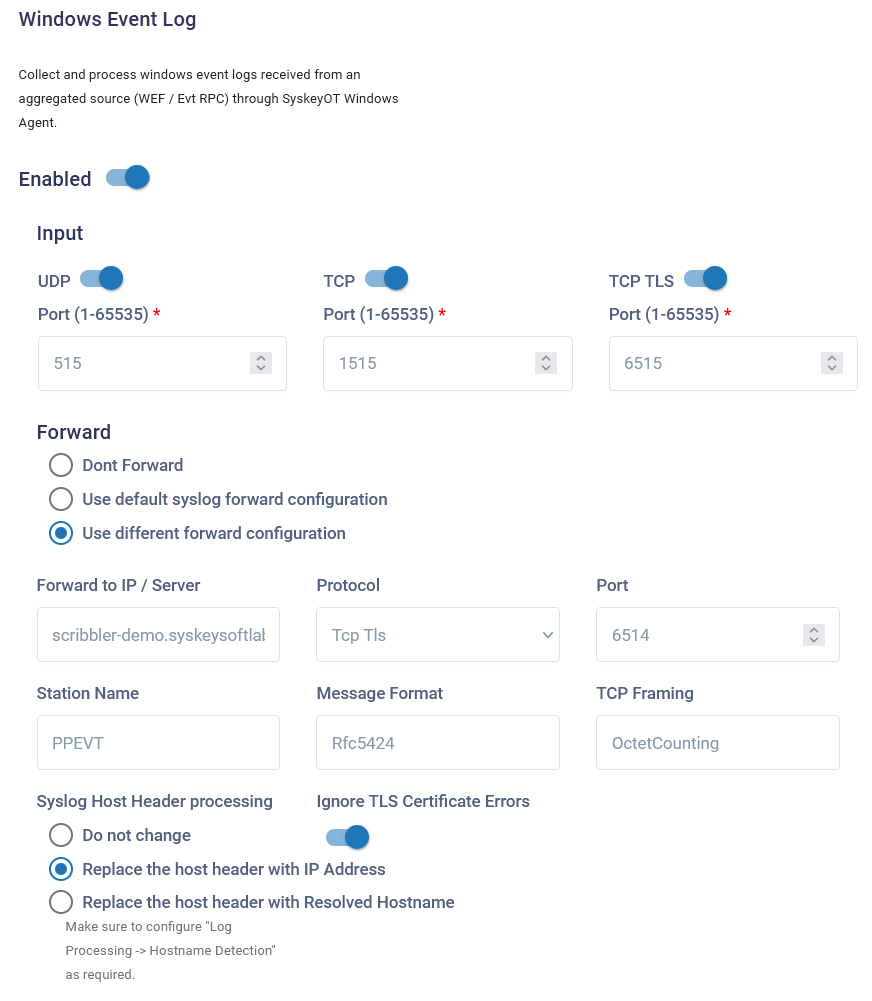
Task: Toggle Ignore TLS Certificate Errors switch
Action: (x=347, y=837)
